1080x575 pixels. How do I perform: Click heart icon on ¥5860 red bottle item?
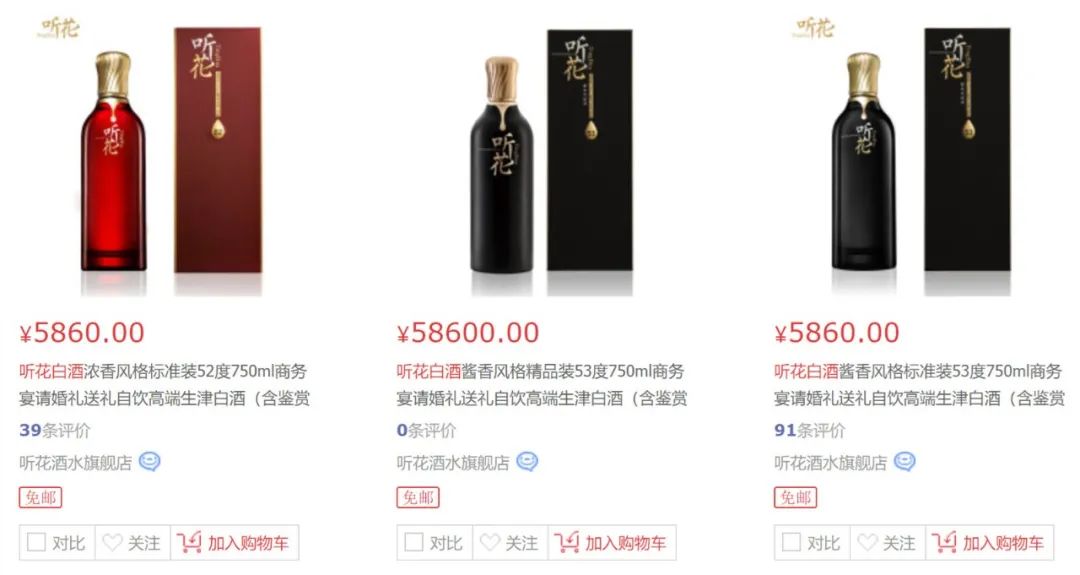click(x=112, y=543)
